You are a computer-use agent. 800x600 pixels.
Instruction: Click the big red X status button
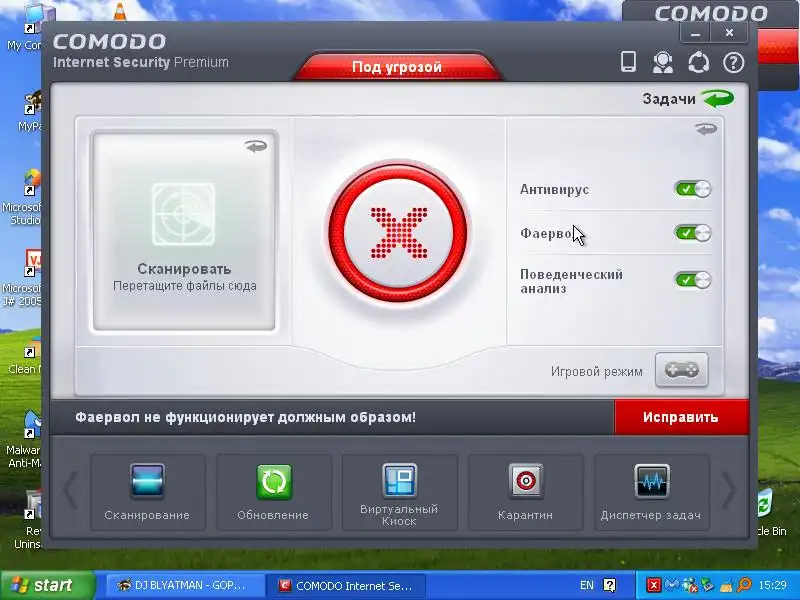pos(398,233)
